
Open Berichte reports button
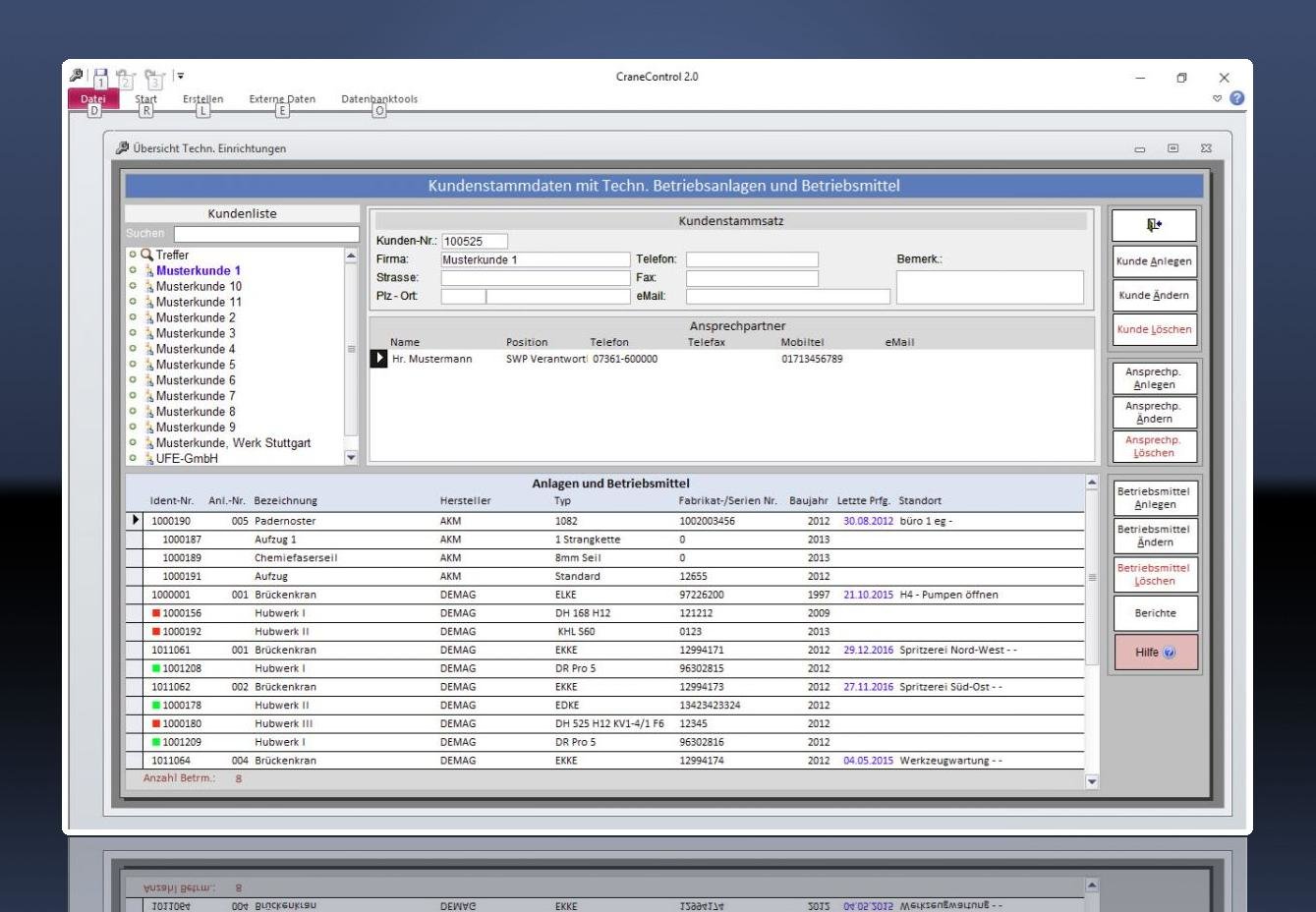pos(1154,613)
